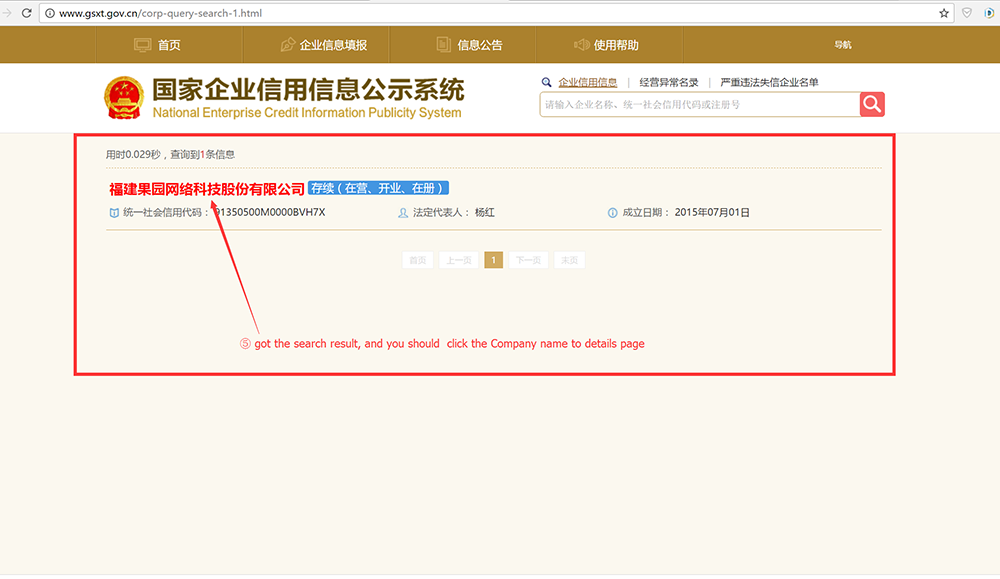Click the 下一页 pagination button
1000x579 pixels.
coord(528,260)
